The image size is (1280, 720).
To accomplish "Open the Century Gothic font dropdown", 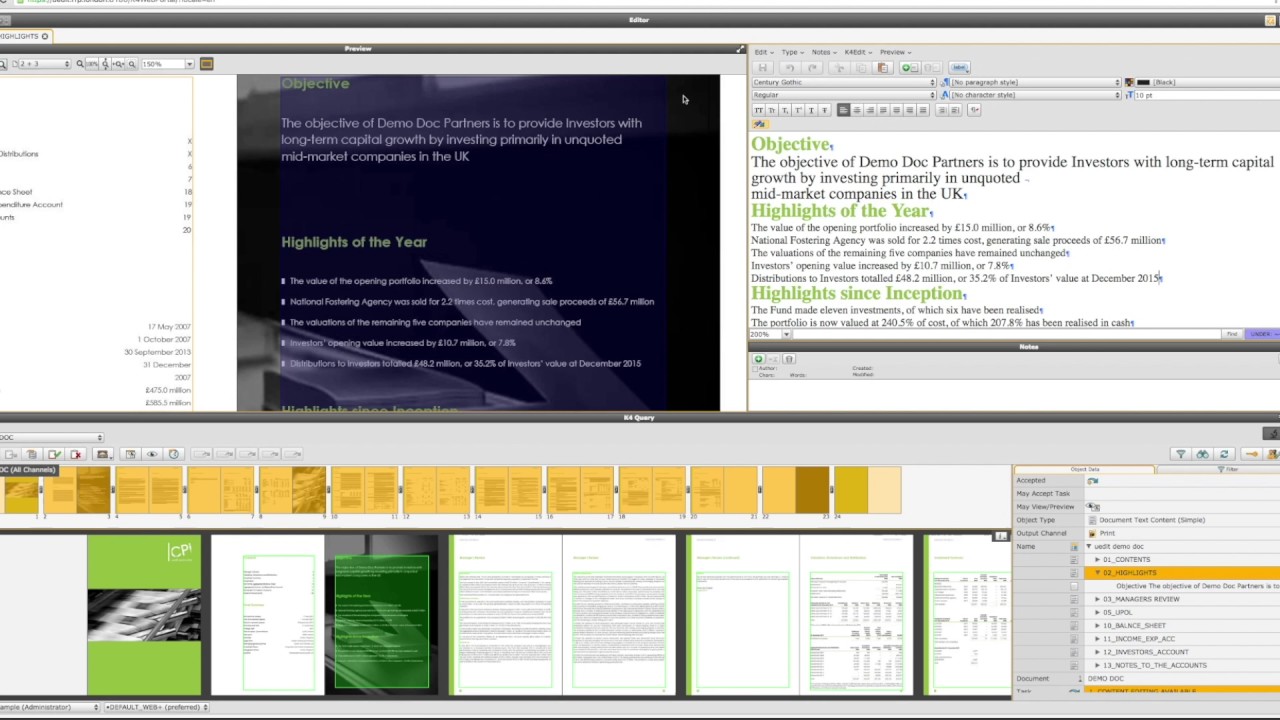I will click(x=844, y=82).
